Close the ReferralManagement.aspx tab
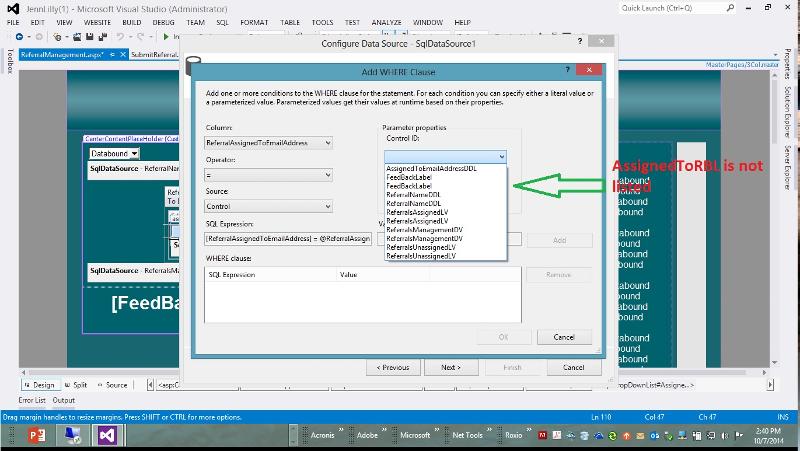This screenshot has height=451, width=800. (x=123, y=55)
